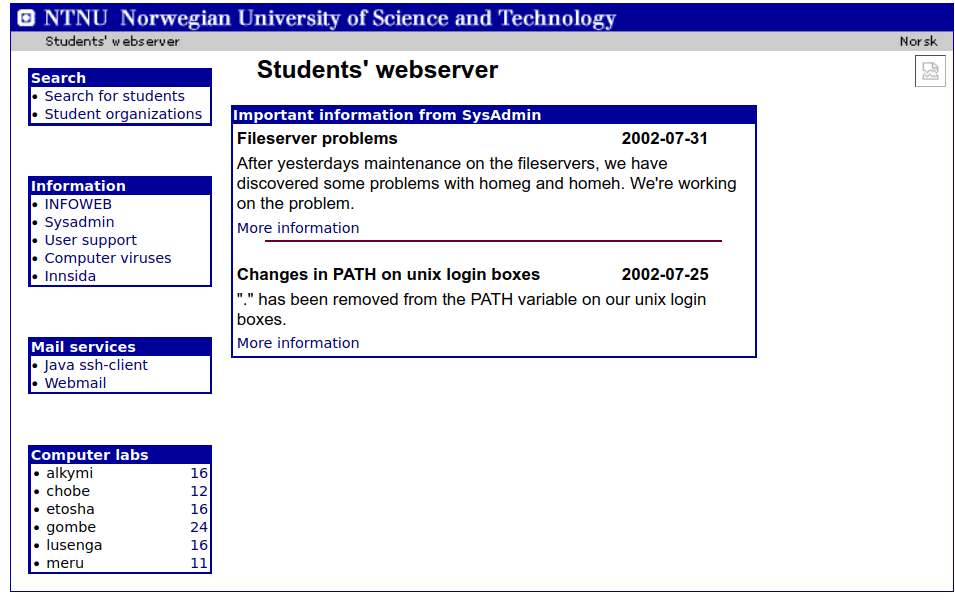Image resolution: width=955 pixels, height=600 pixels.
Task: Click the date 2002-07-31
Action: click(x=664, y=138)
